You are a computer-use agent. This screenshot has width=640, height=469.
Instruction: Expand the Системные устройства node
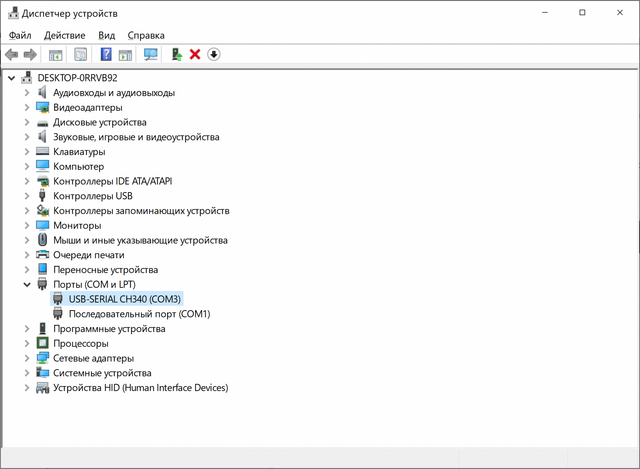point(27,373)
